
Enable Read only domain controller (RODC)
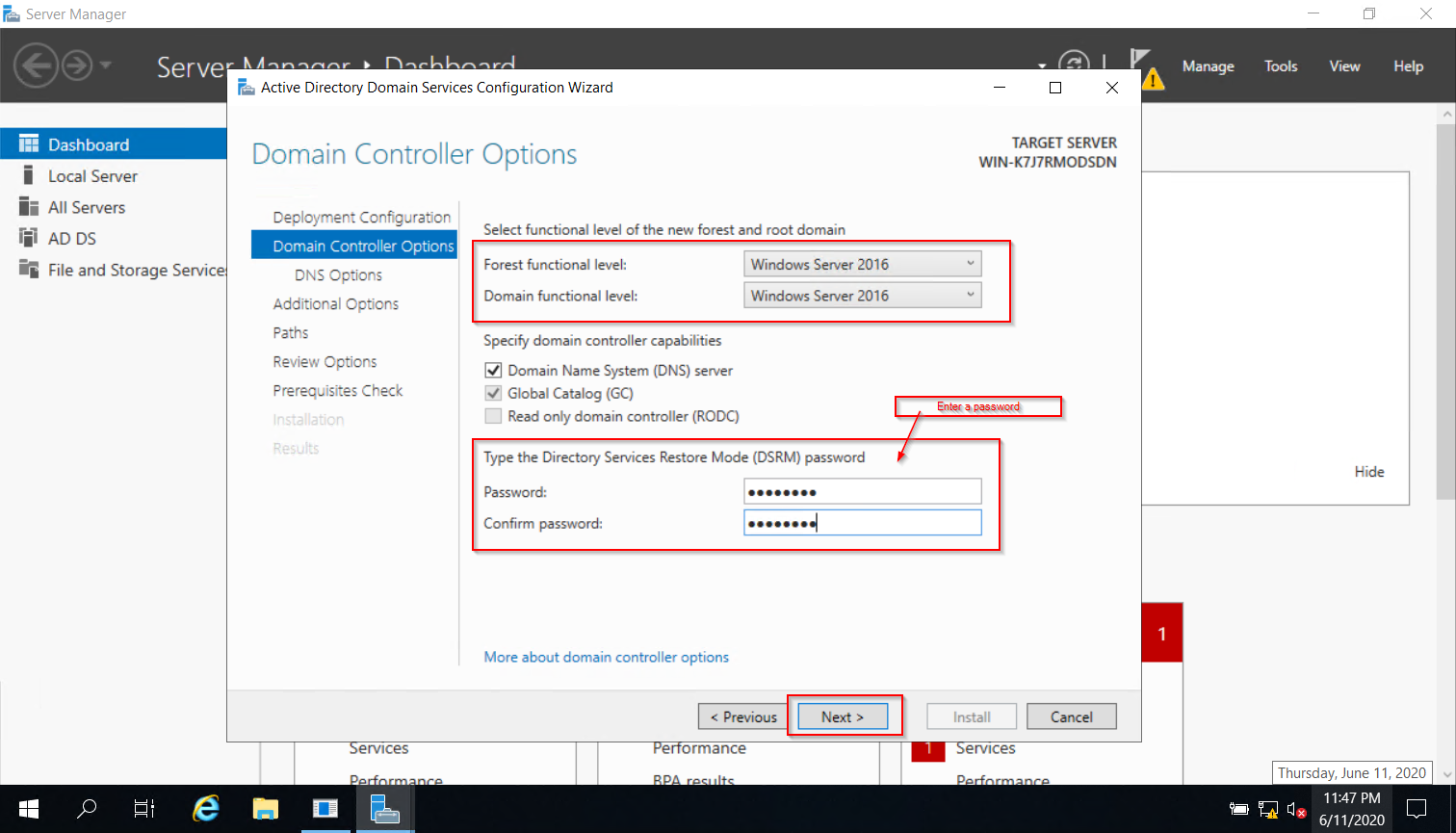pyautogui.click(x=493, y=416)
